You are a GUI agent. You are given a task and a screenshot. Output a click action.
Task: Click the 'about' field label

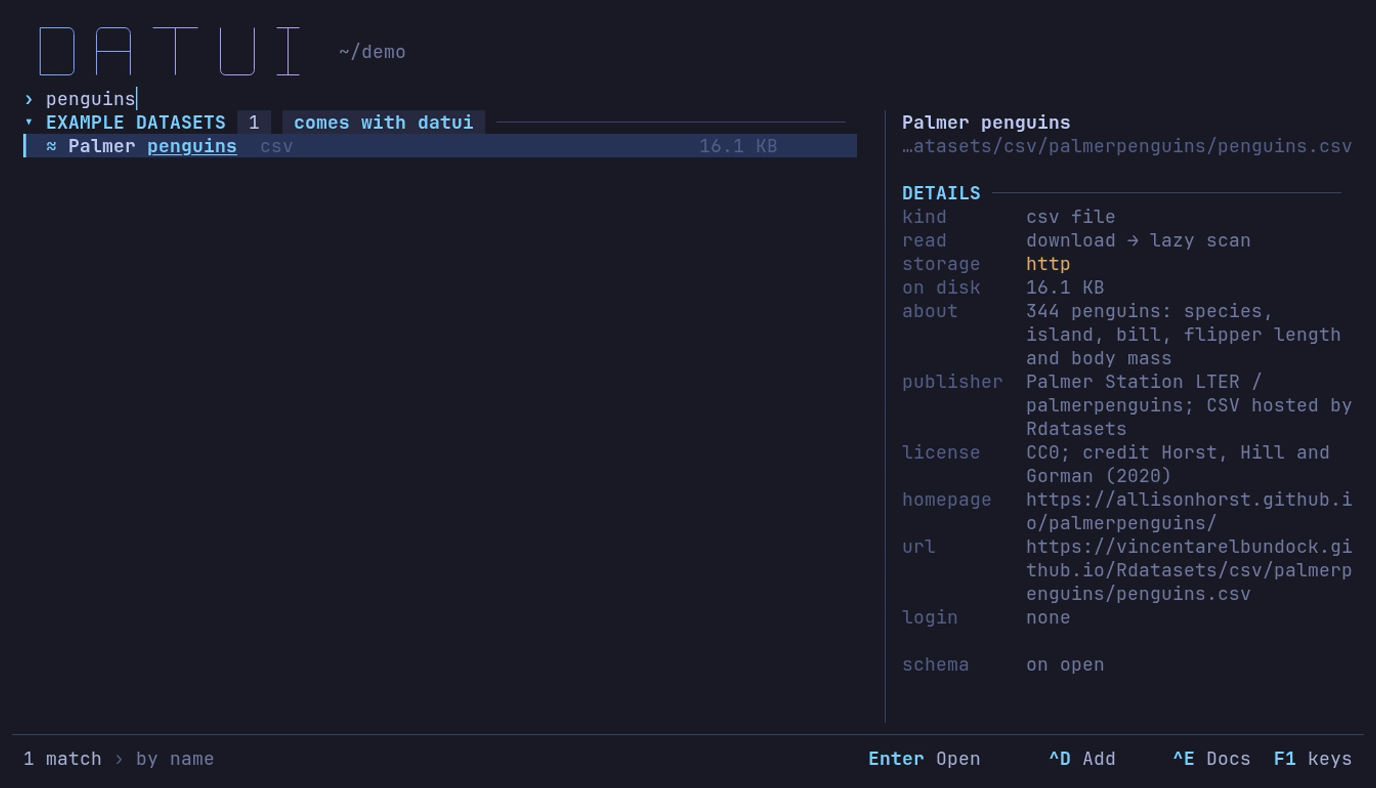tap(930, 311)
